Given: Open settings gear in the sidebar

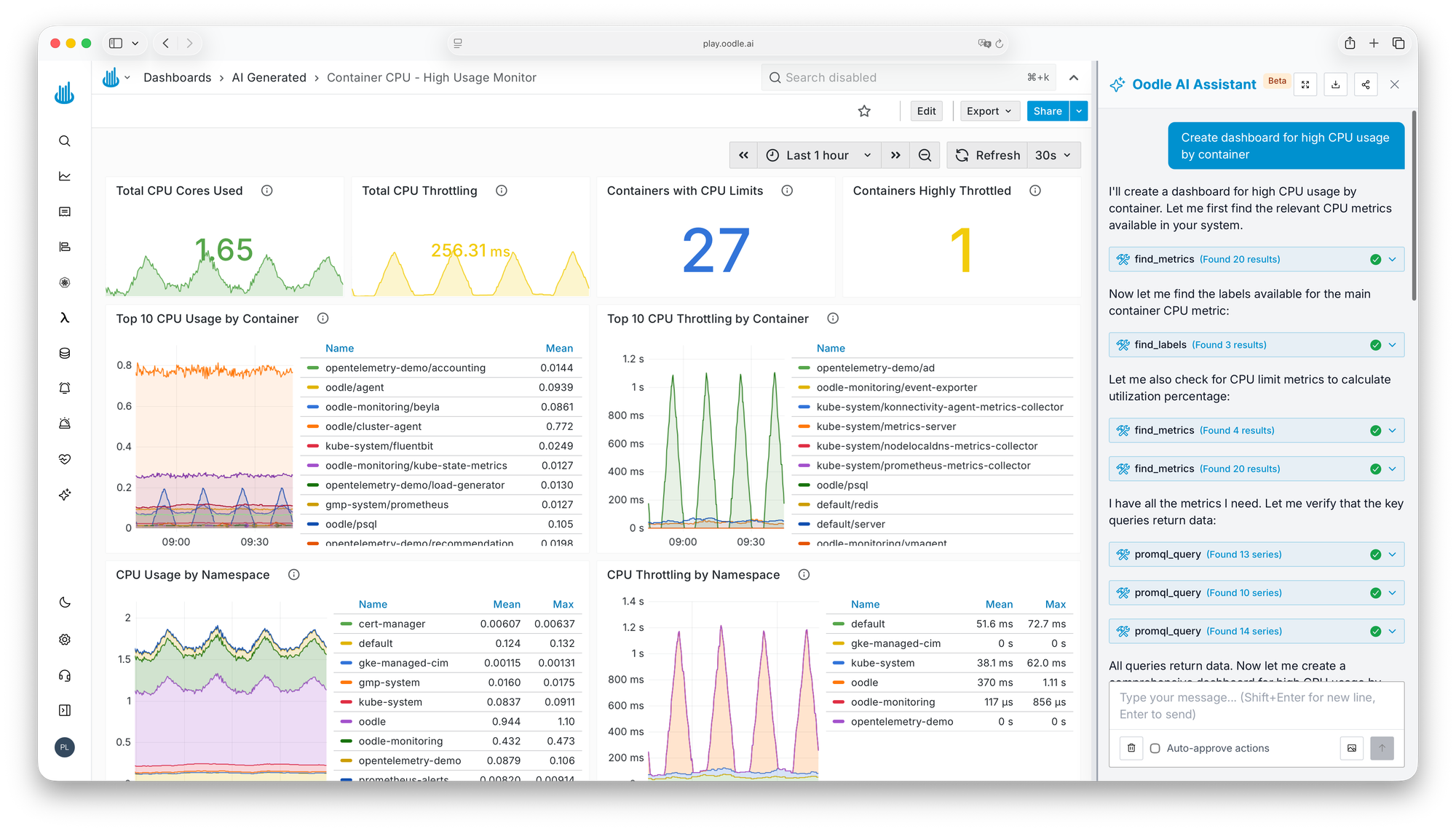Looking at the screenshot, I should pos(65,640).
